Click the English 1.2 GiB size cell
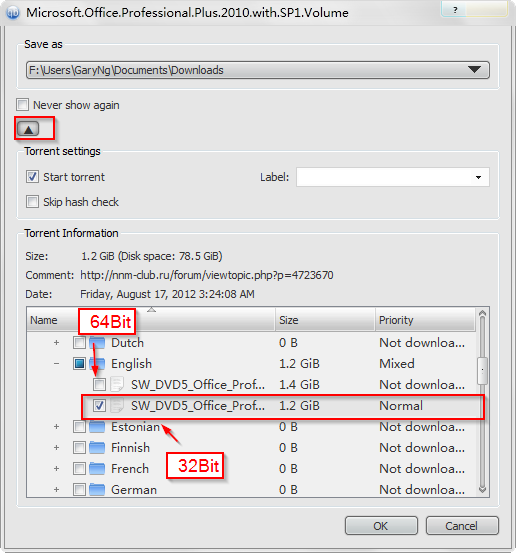This screenshot has height=553, width=516. click(x=299, y=364)
